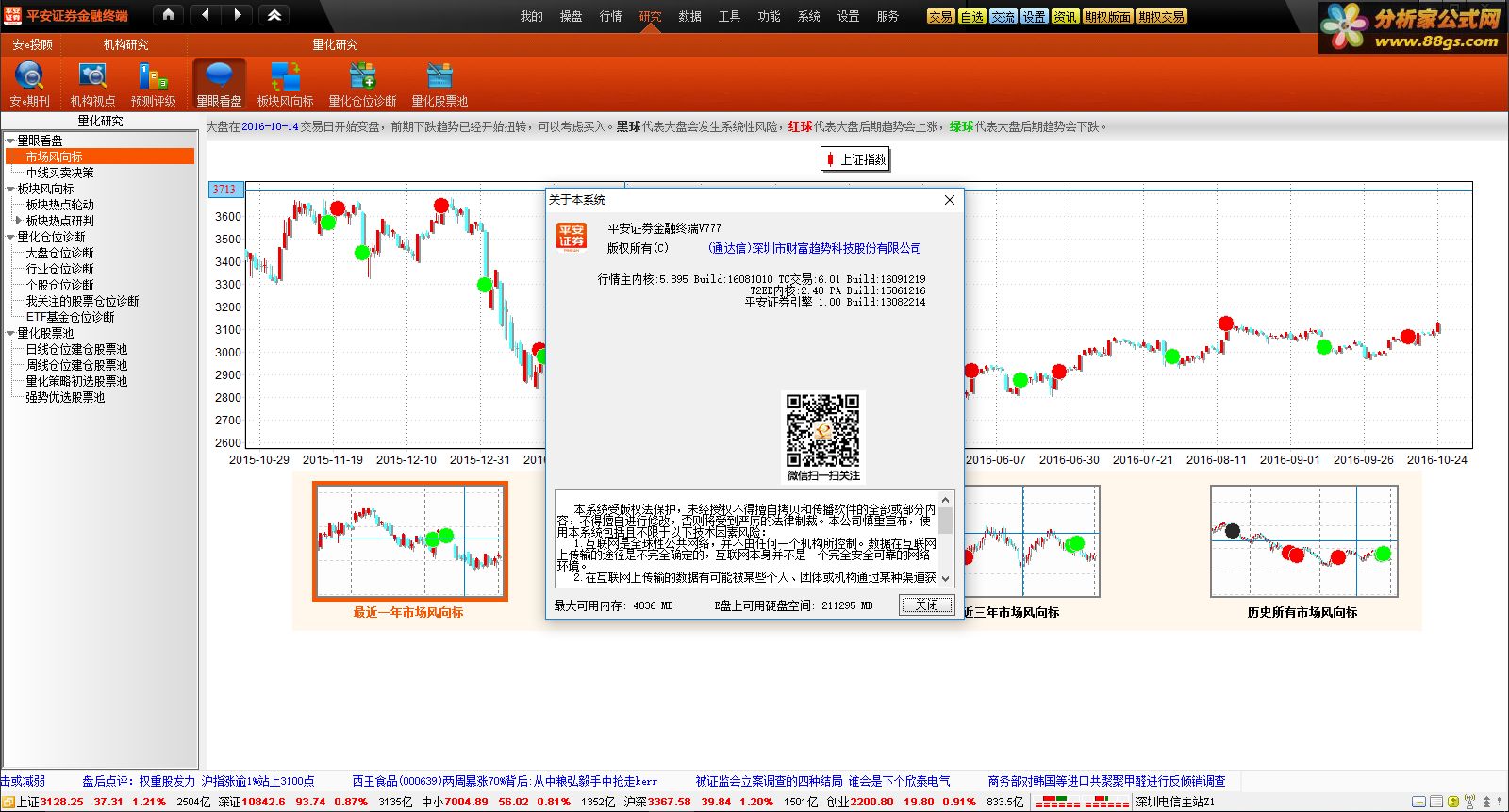Screen dimensions: 1509x812
Task: Click the 2016-10-14 date link
Action: click(x=270, y=126)
